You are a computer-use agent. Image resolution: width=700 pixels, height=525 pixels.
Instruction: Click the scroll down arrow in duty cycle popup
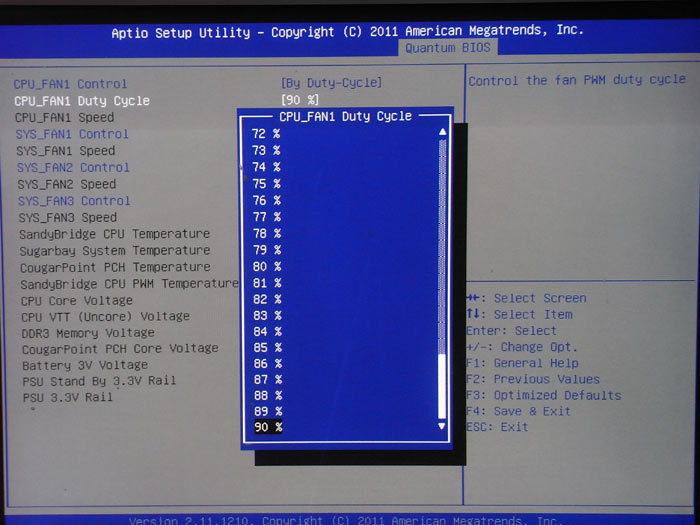coord(443,426)
